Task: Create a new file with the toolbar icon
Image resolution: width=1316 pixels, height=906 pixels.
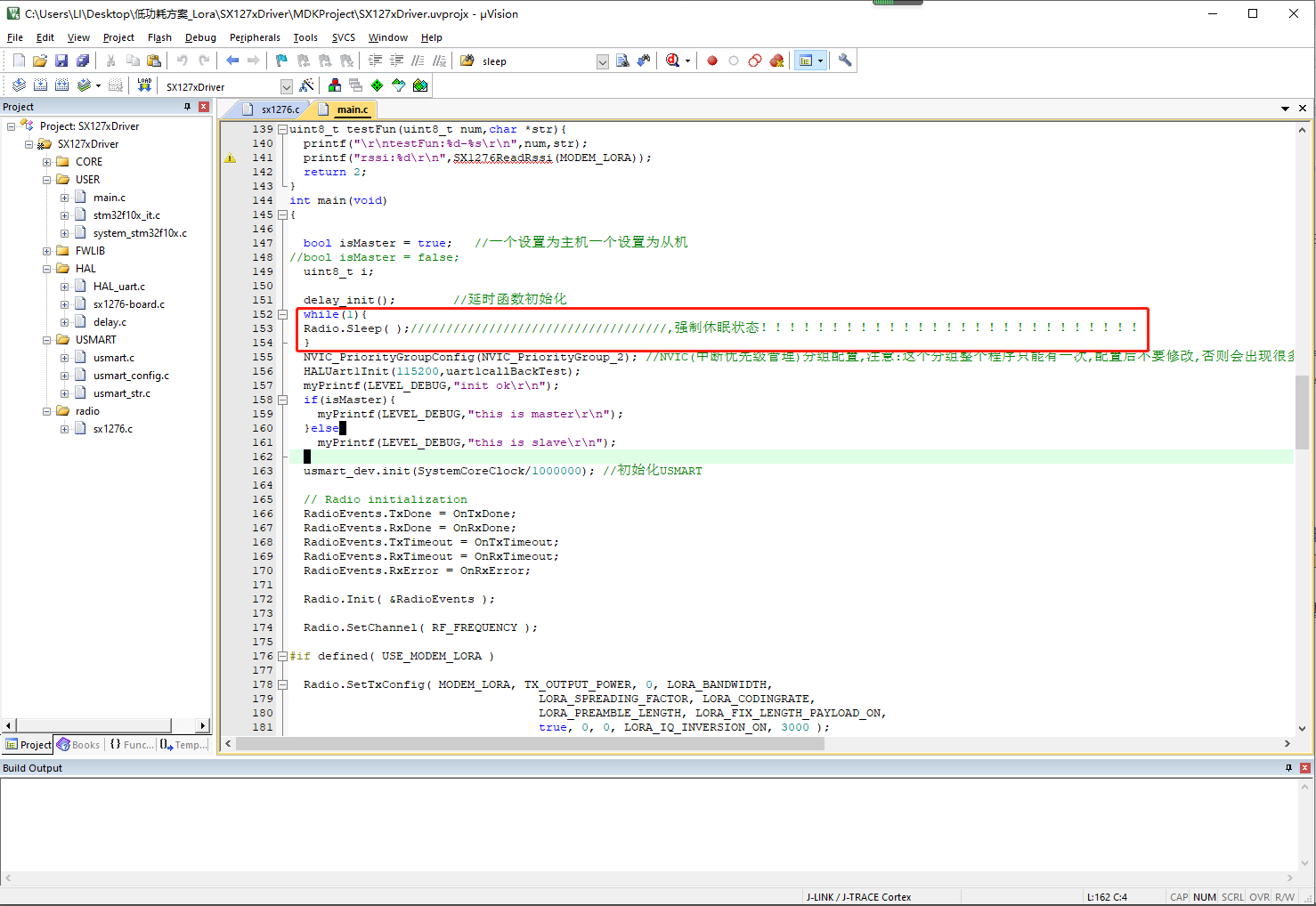Action: pos(19,61)
